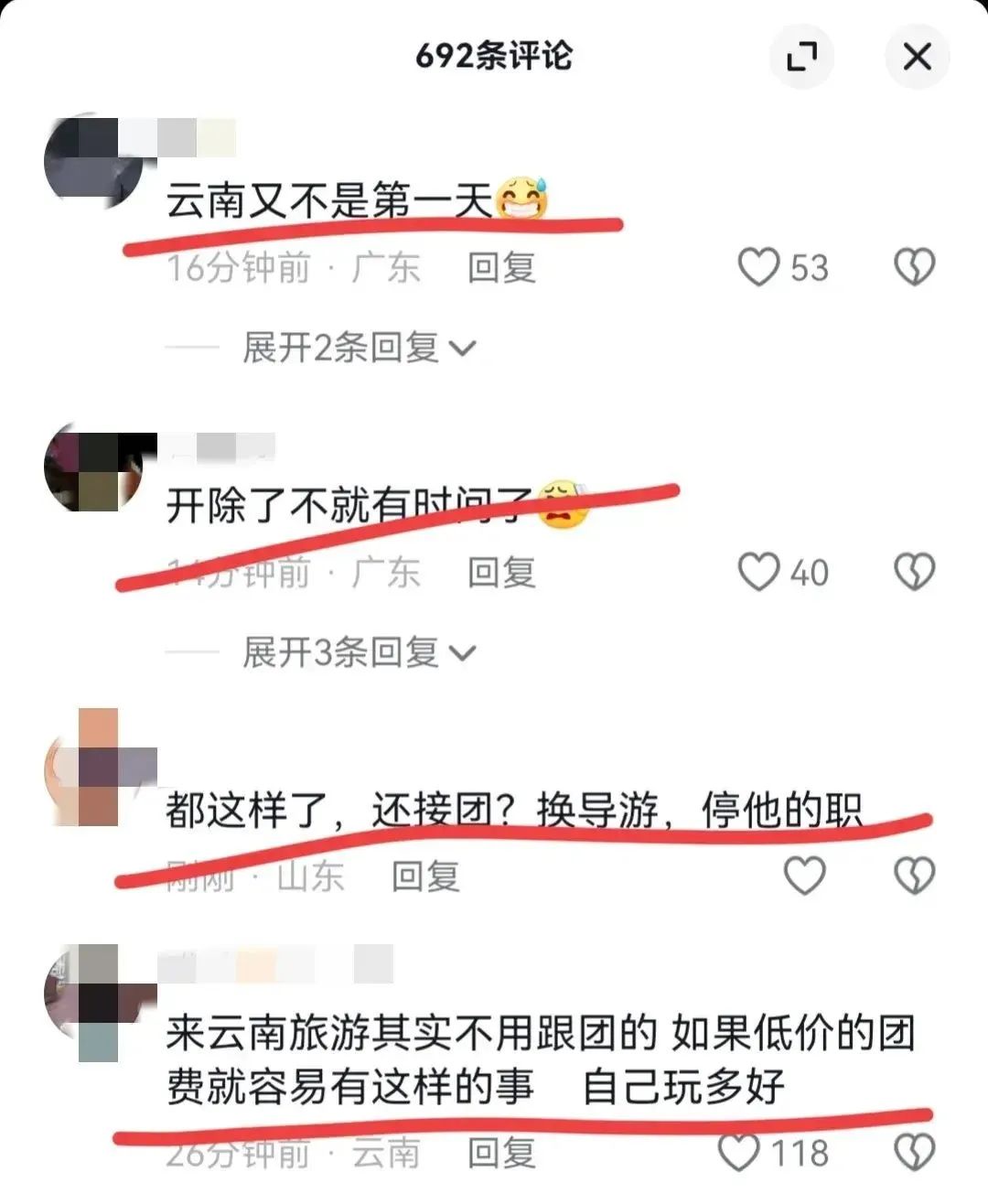Expand comments panel to full screen
Screen dimensions: 988x1204
[x=801, y=56]
